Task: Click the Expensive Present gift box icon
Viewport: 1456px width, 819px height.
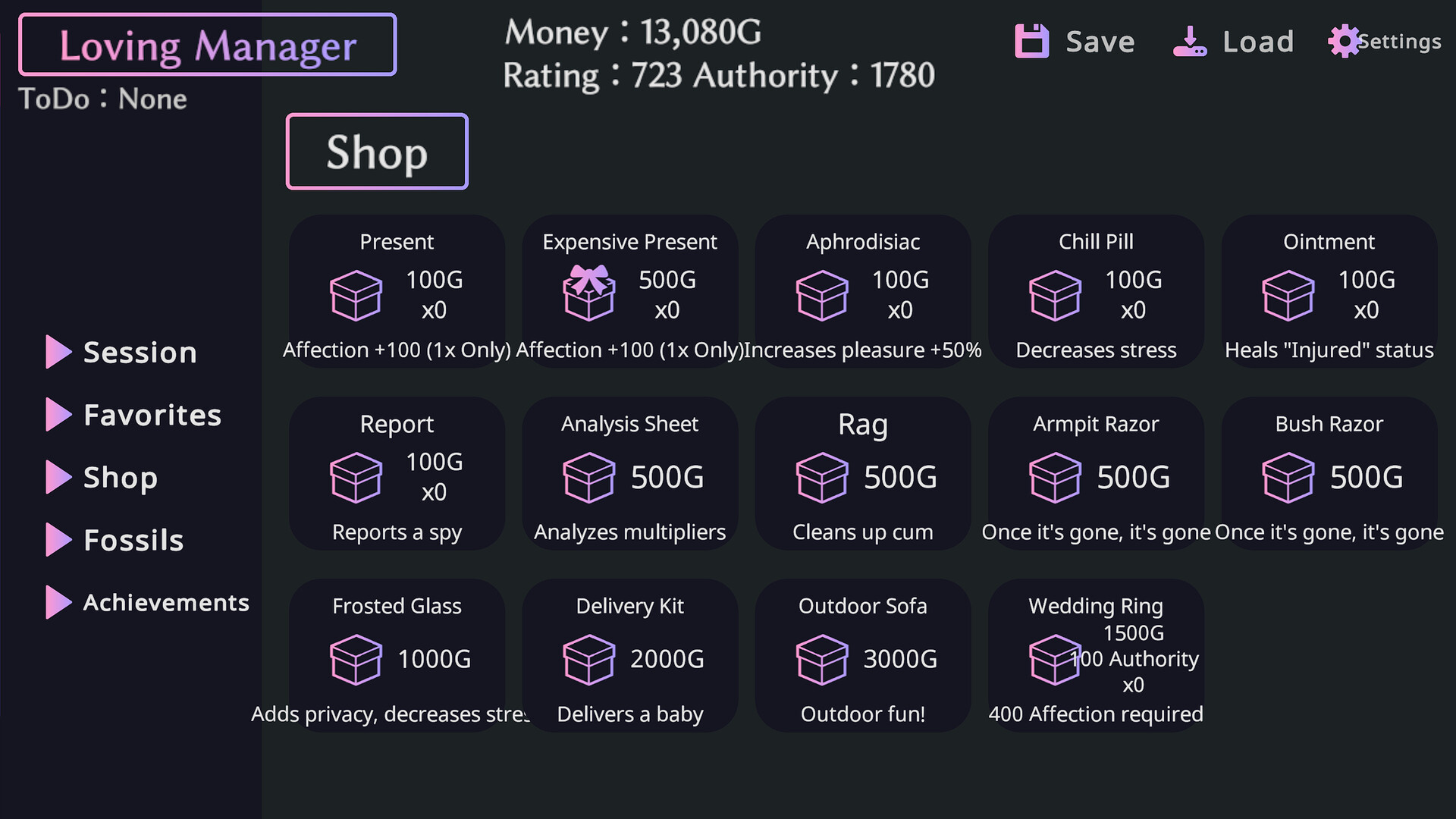Action: click(x=588, y=293)
